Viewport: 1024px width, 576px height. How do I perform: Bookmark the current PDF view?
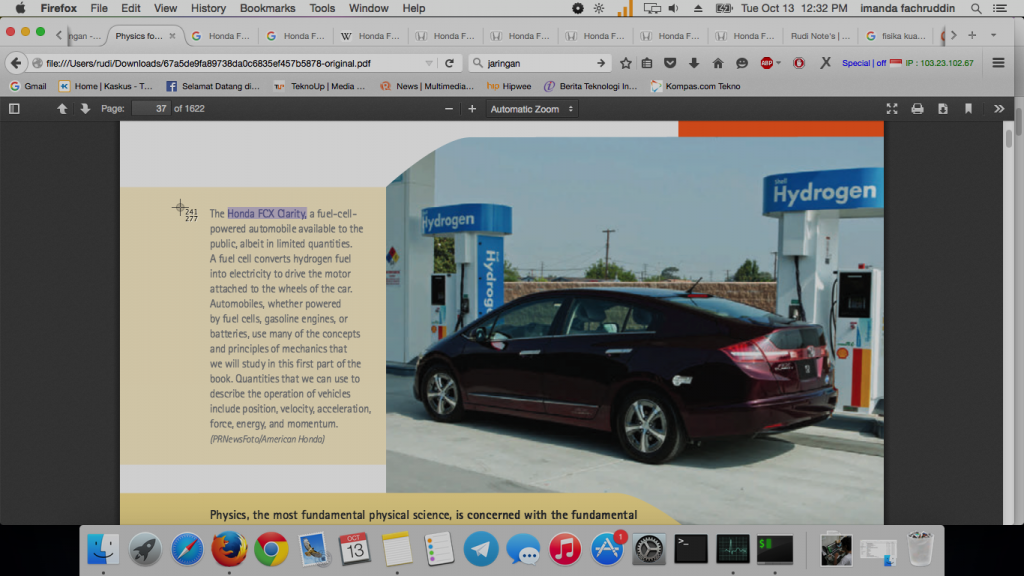coord(968,108)
